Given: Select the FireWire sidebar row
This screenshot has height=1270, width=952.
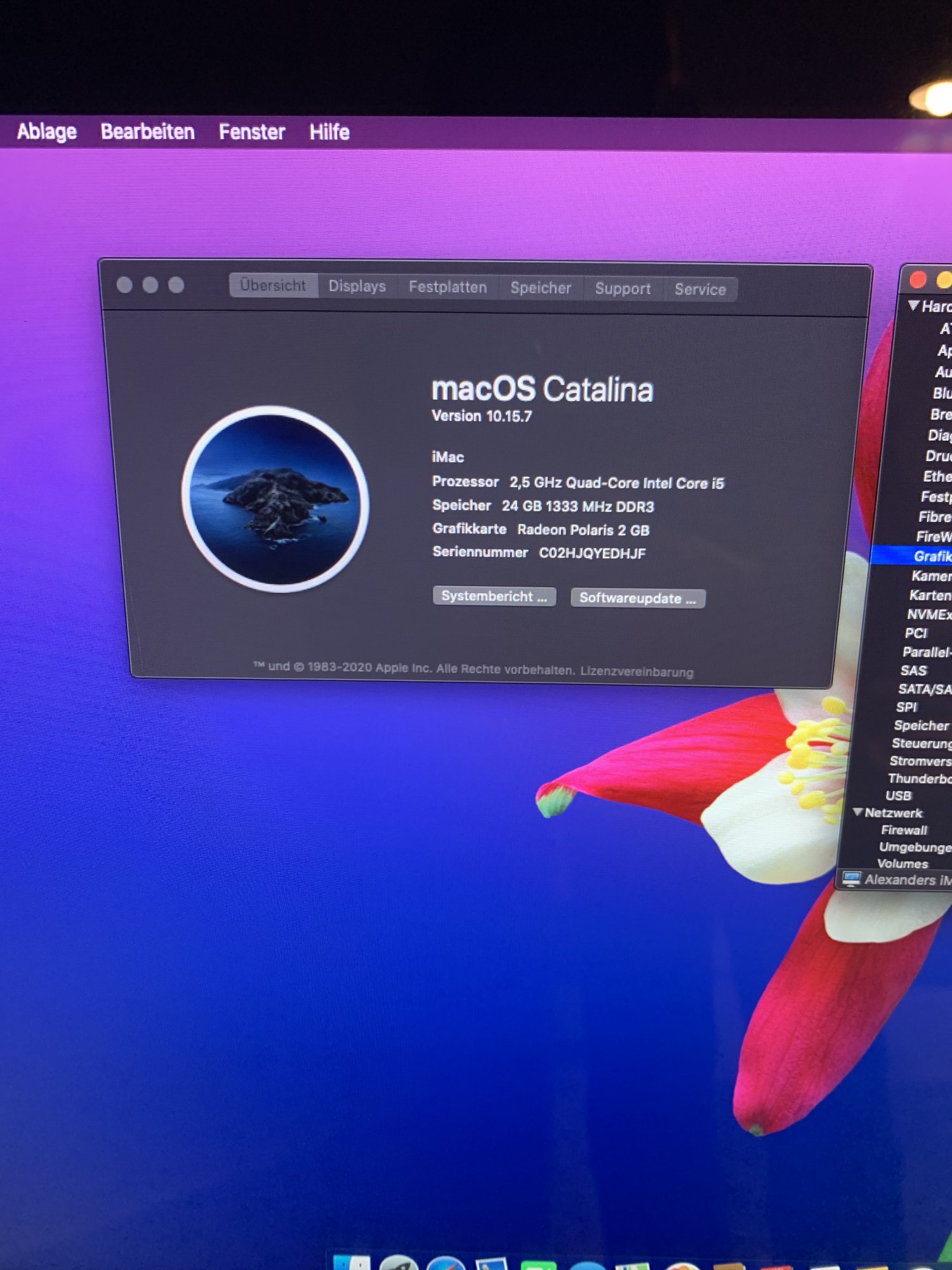Looking at the screenshot, I should point(934,537).
